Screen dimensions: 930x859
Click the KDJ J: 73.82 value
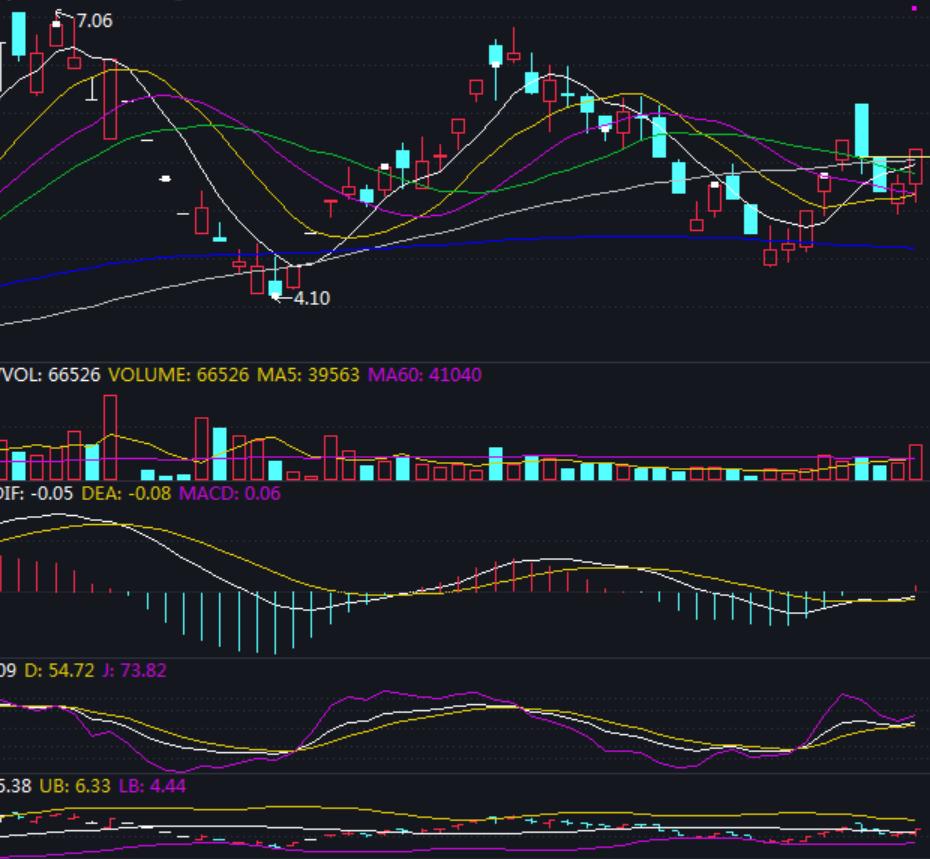135,670
